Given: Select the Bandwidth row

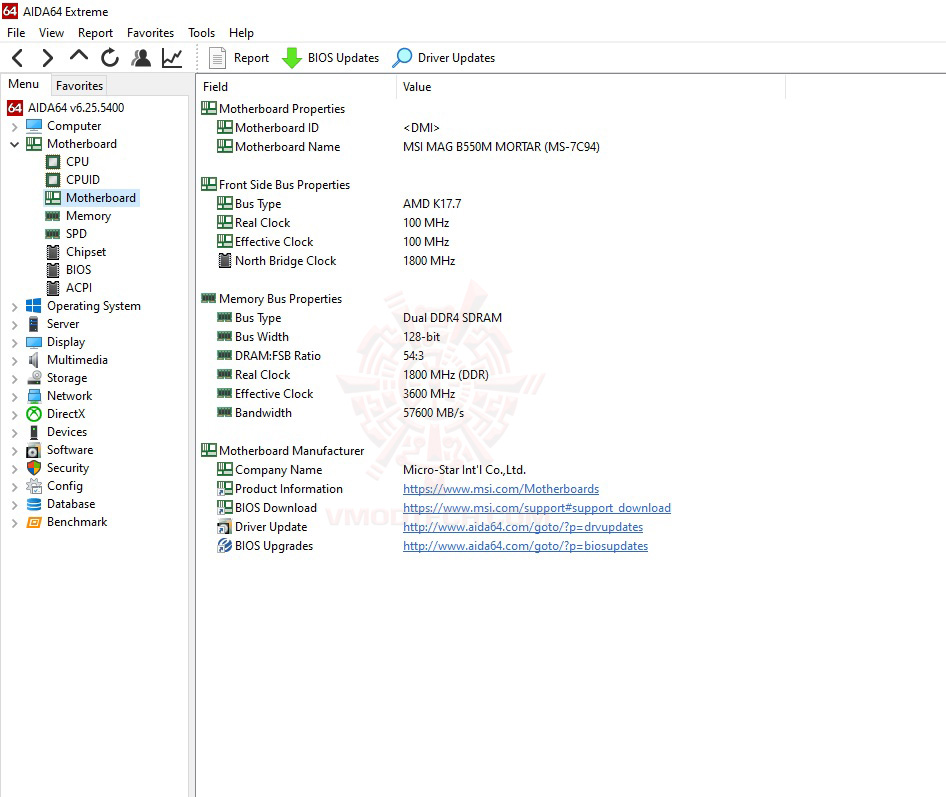Looking at the screenshot, I should point(341,413).
